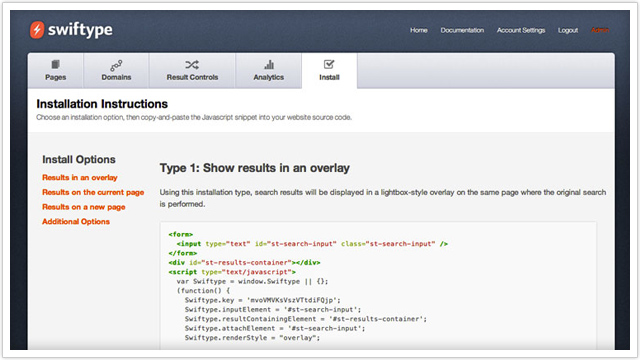This screenshot has width=640, height=360.
Task: Open Account Settings
Action: pyautogui.click(x=521, y=30)
